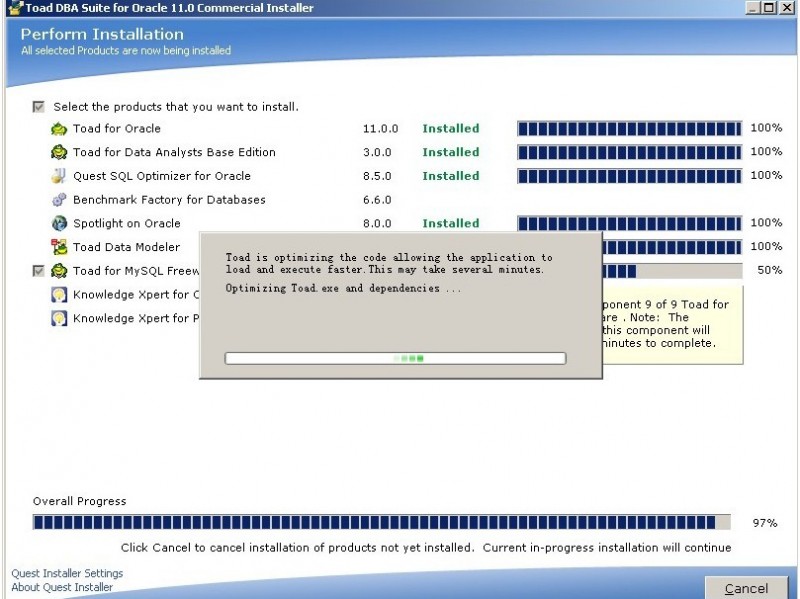Click the Cancel button
The height and width of the screenshot is (599, 800).
[746, 588]
